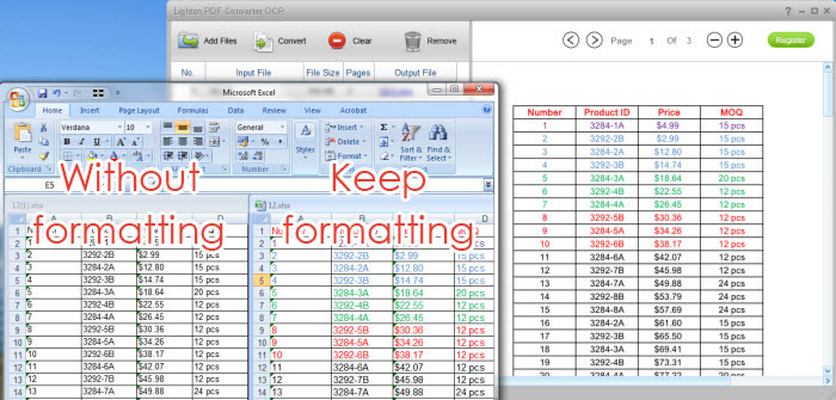
Task: Click Paste in Excel Clipboard group
Action: click(x=22, y=141)
